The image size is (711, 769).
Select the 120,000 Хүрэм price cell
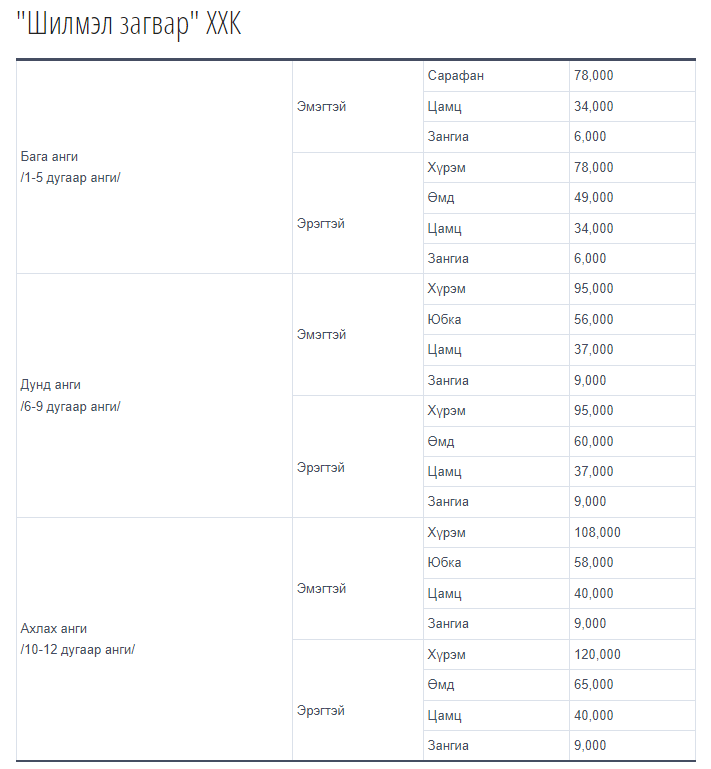coord(633,654)
